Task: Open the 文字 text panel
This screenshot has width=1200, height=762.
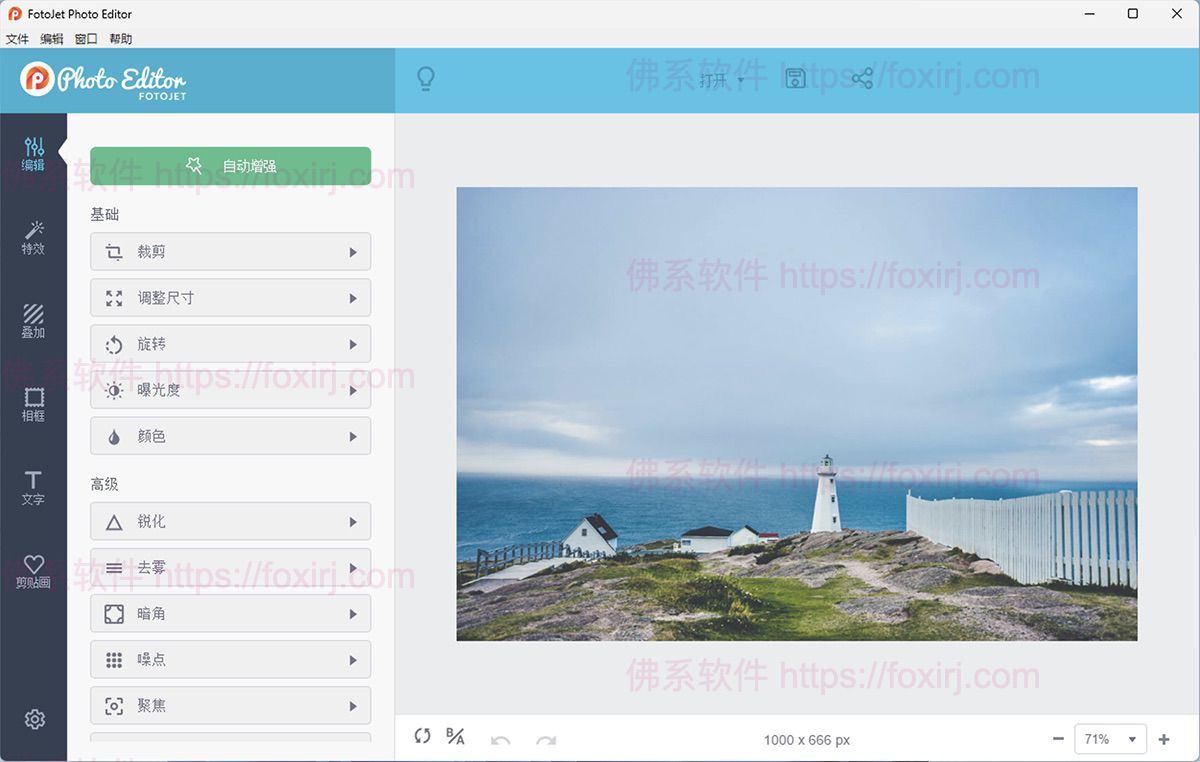Action: click(x=34, y=489)
